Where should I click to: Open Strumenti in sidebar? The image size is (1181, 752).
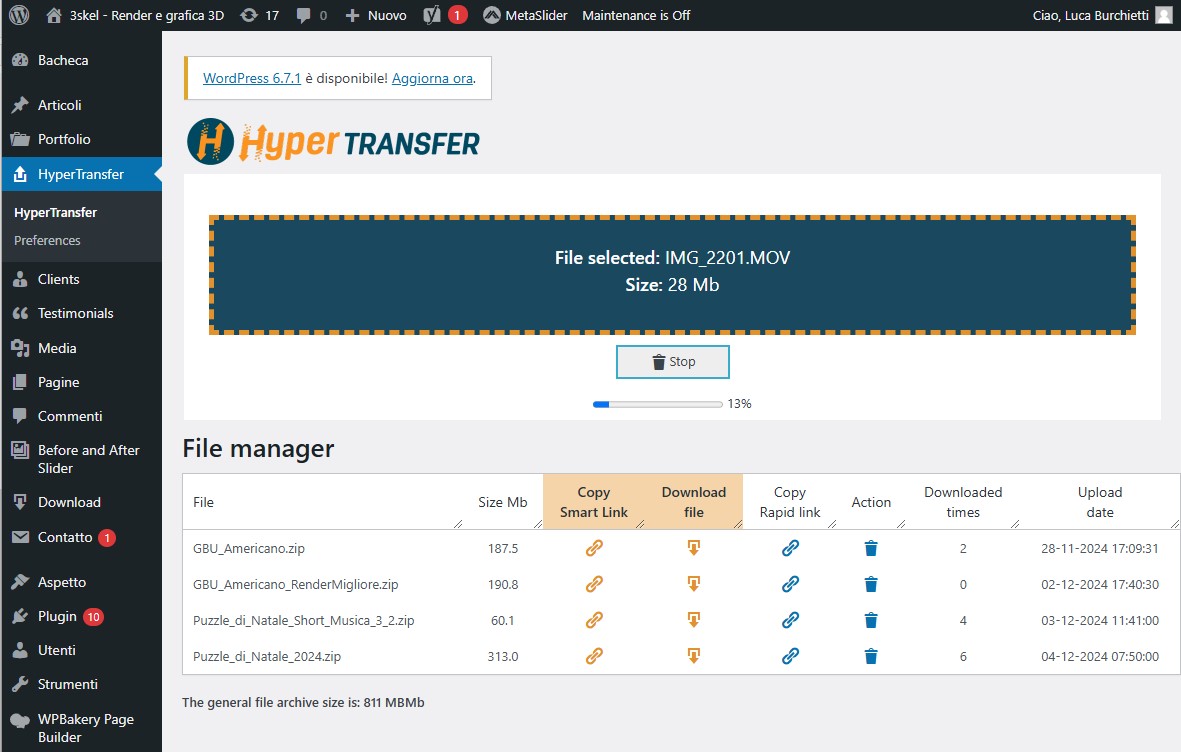[81, 684]
